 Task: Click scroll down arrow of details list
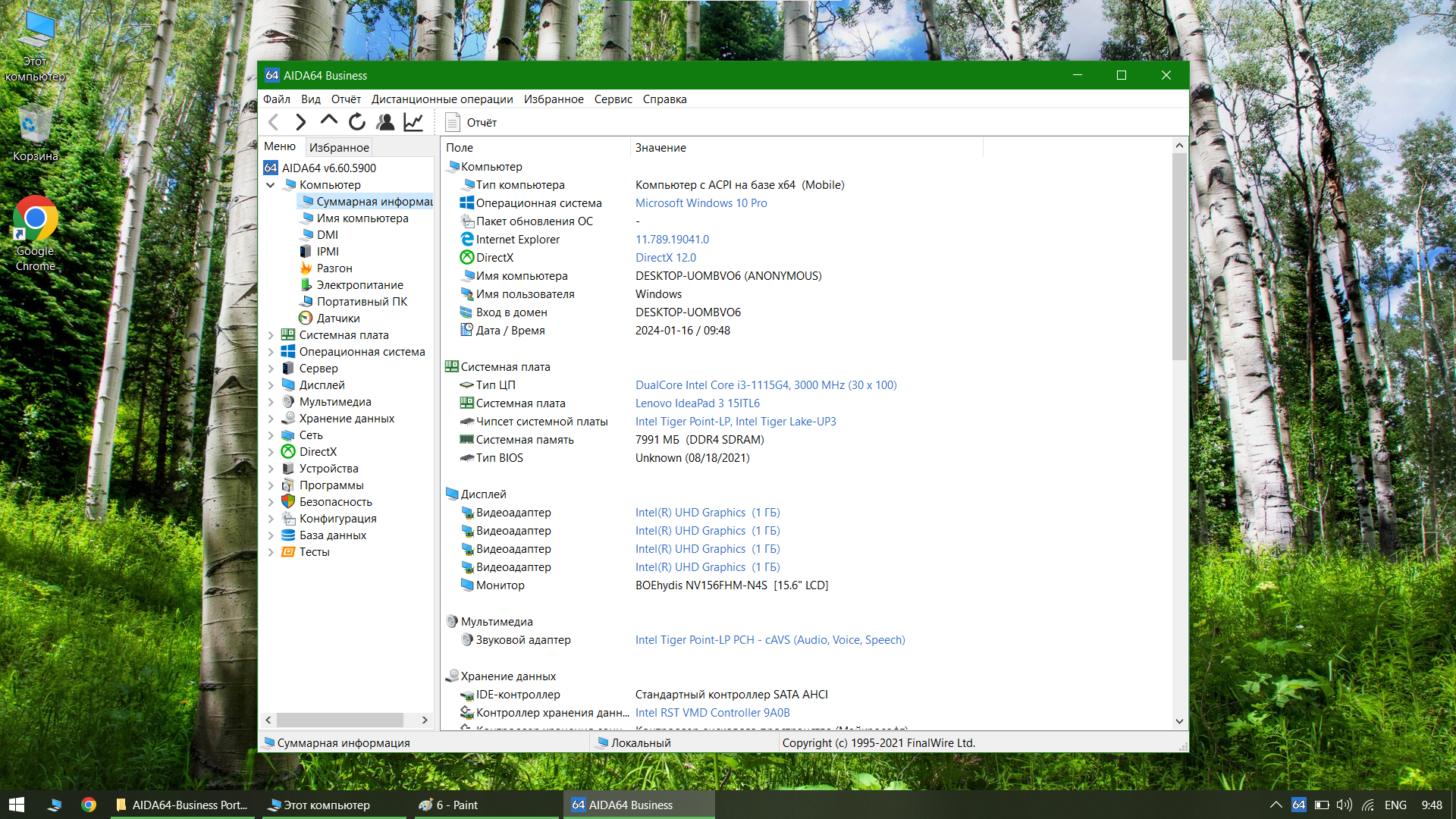coord(1178,721)
